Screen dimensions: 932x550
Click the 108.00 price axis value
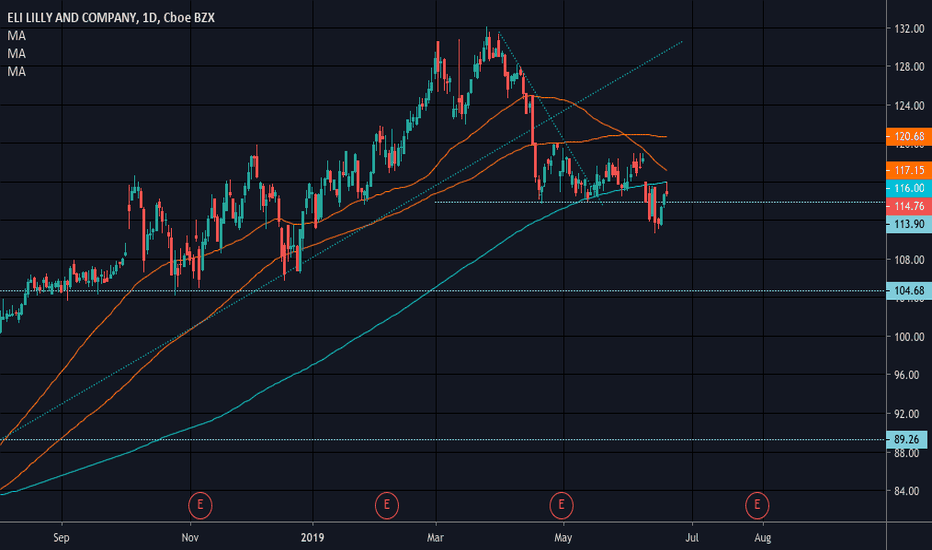[909, 260]
